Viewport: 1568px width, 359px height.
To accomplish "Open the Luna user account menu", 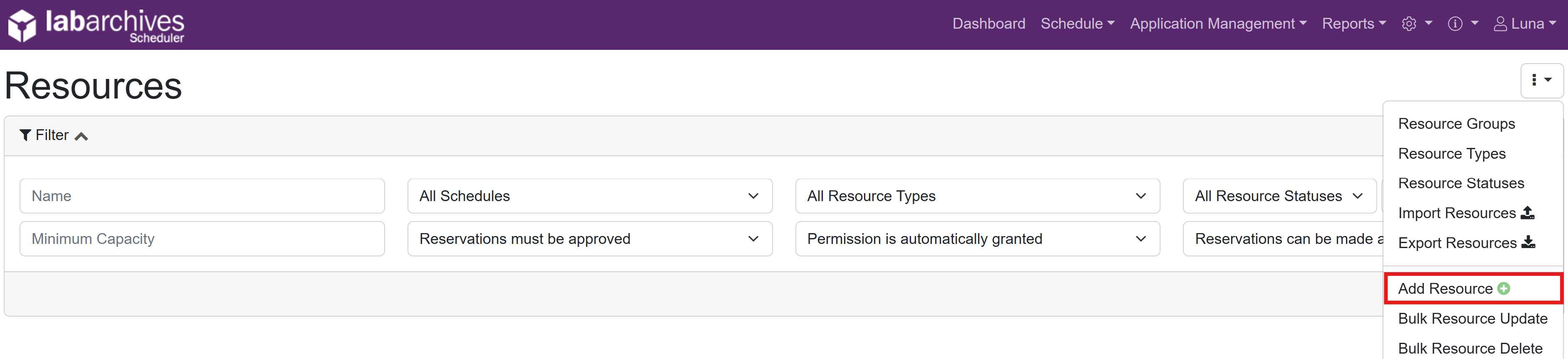I will (1524, 24).
